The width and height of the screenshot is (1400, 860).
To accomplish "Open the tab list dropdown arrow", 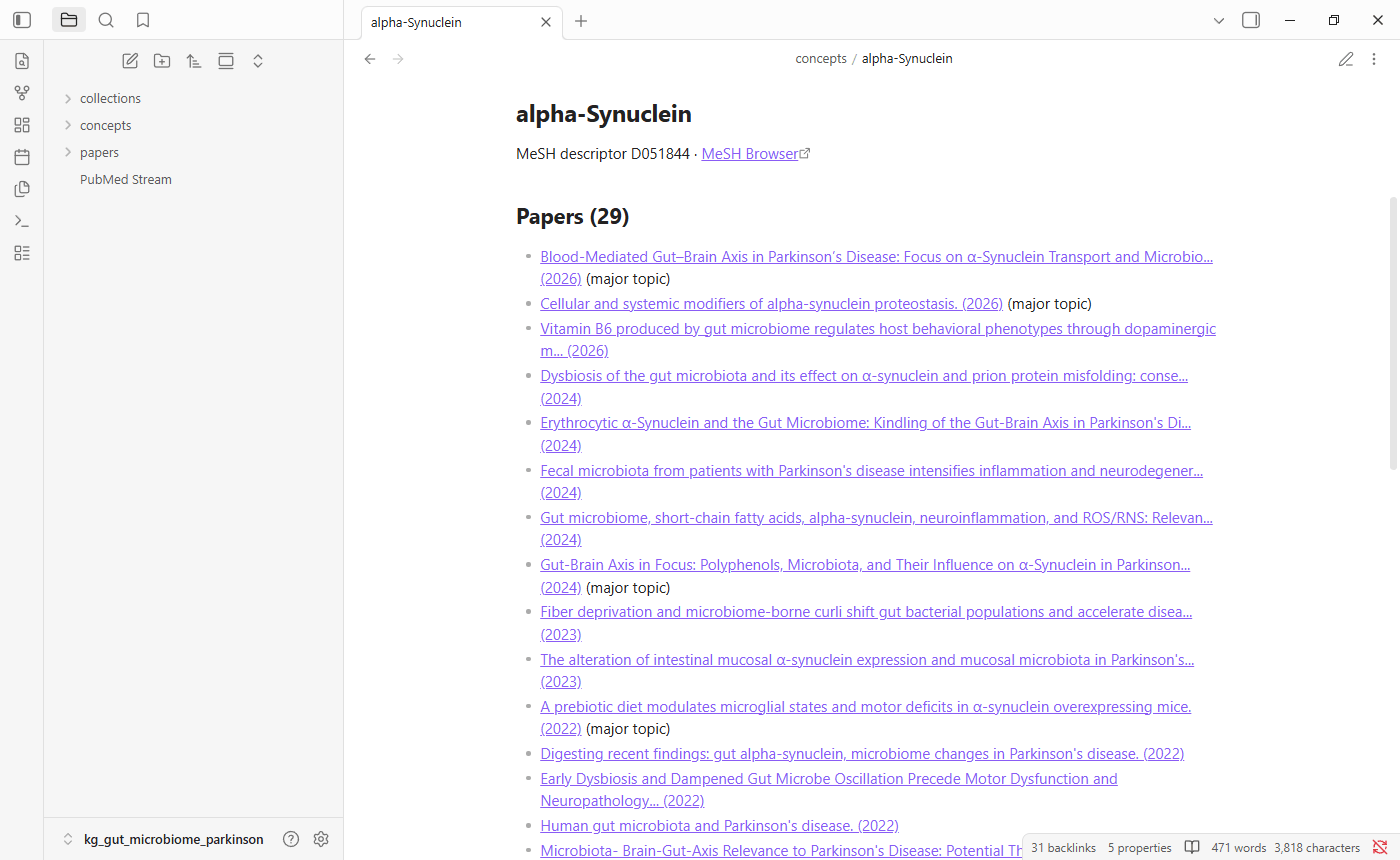I will click(x=1219, y=20).
